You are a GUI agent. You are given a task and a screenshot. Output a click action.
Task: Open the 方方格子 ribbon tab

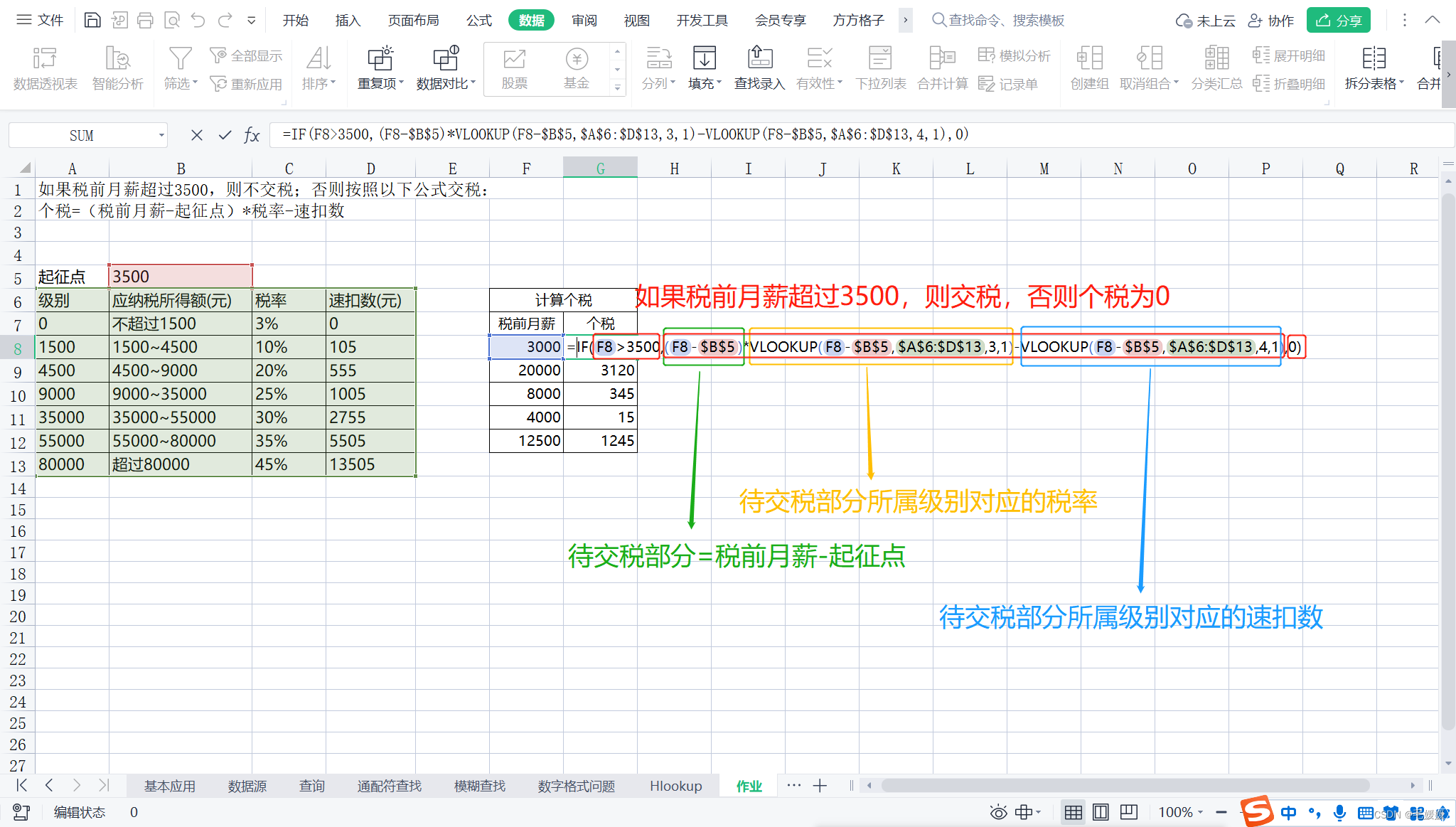[858, 21]
